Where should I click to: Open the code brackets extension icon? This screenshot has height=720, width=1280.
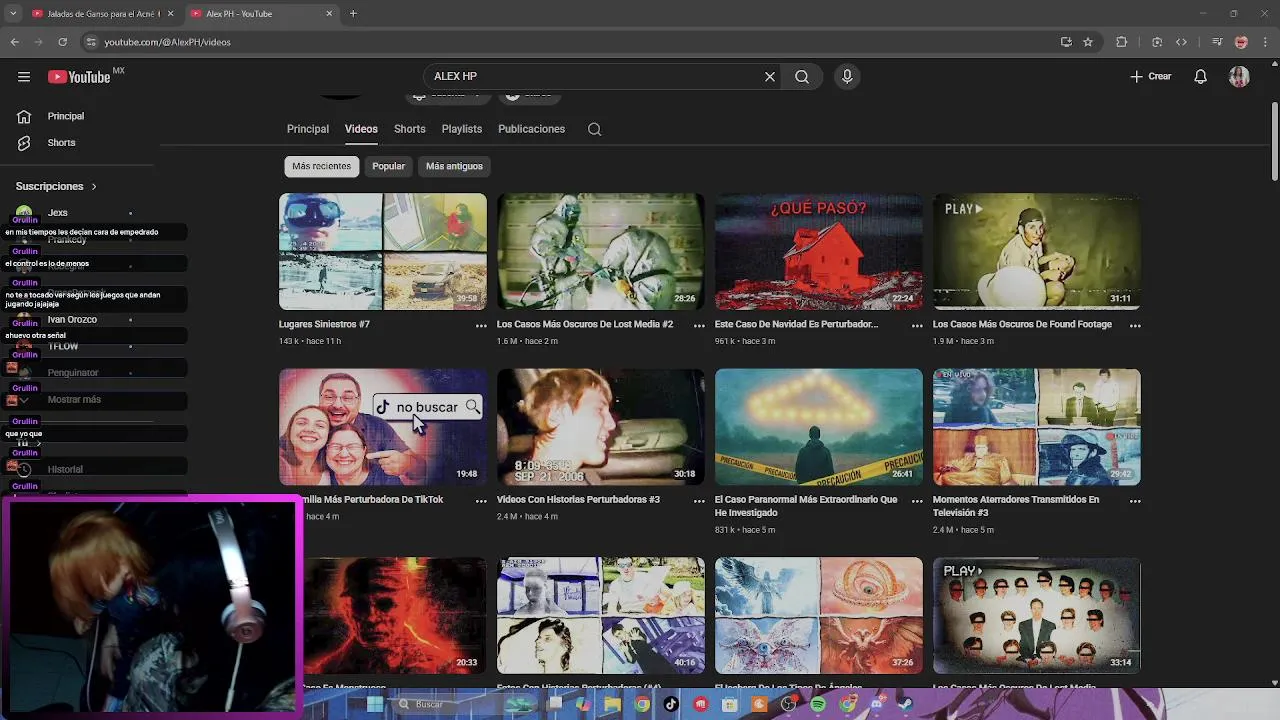(1181, 42)
